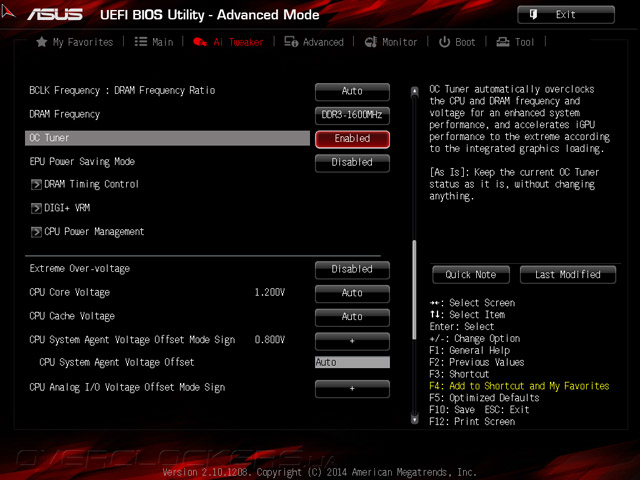Open the Tool tab
The width and height of the screenshot is (640, 480).
pyautogui.click(x=515, y=42)
